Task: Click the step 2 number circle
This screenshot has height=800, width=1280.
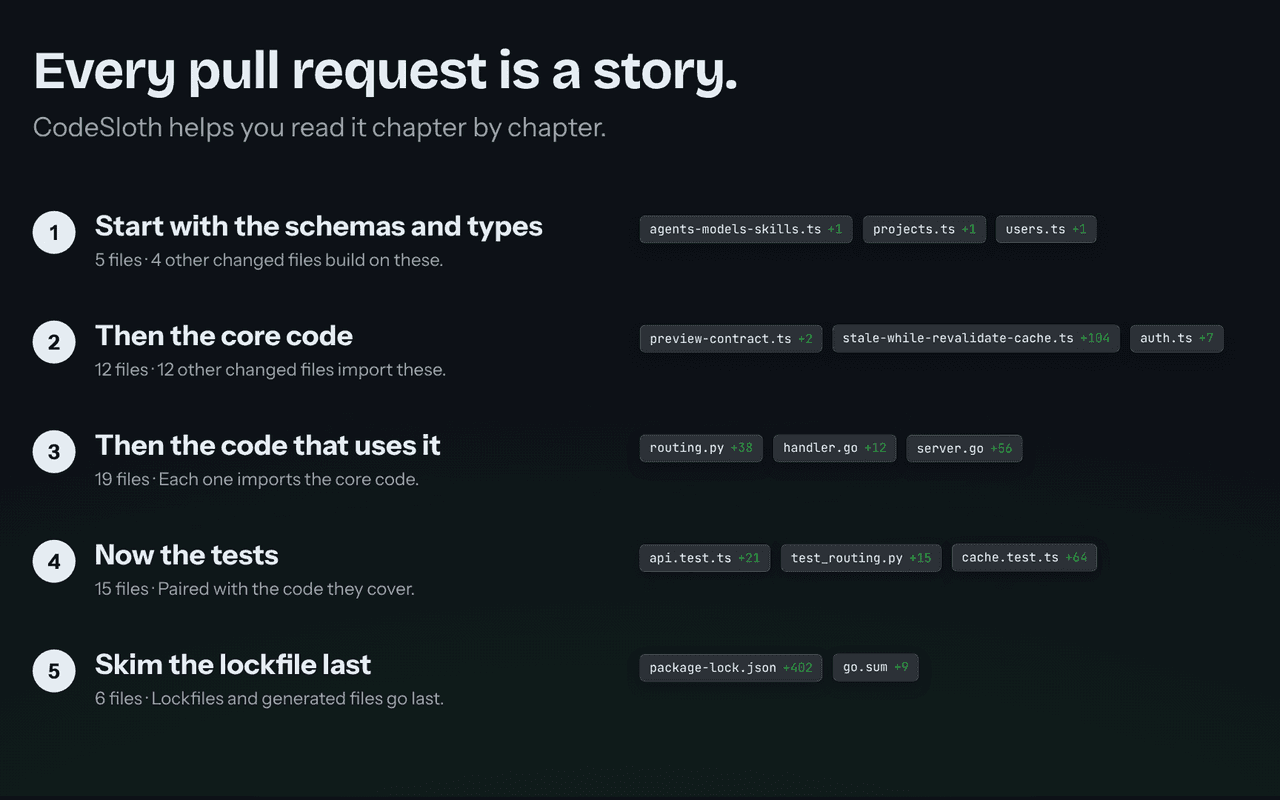Action: [54, 342]
